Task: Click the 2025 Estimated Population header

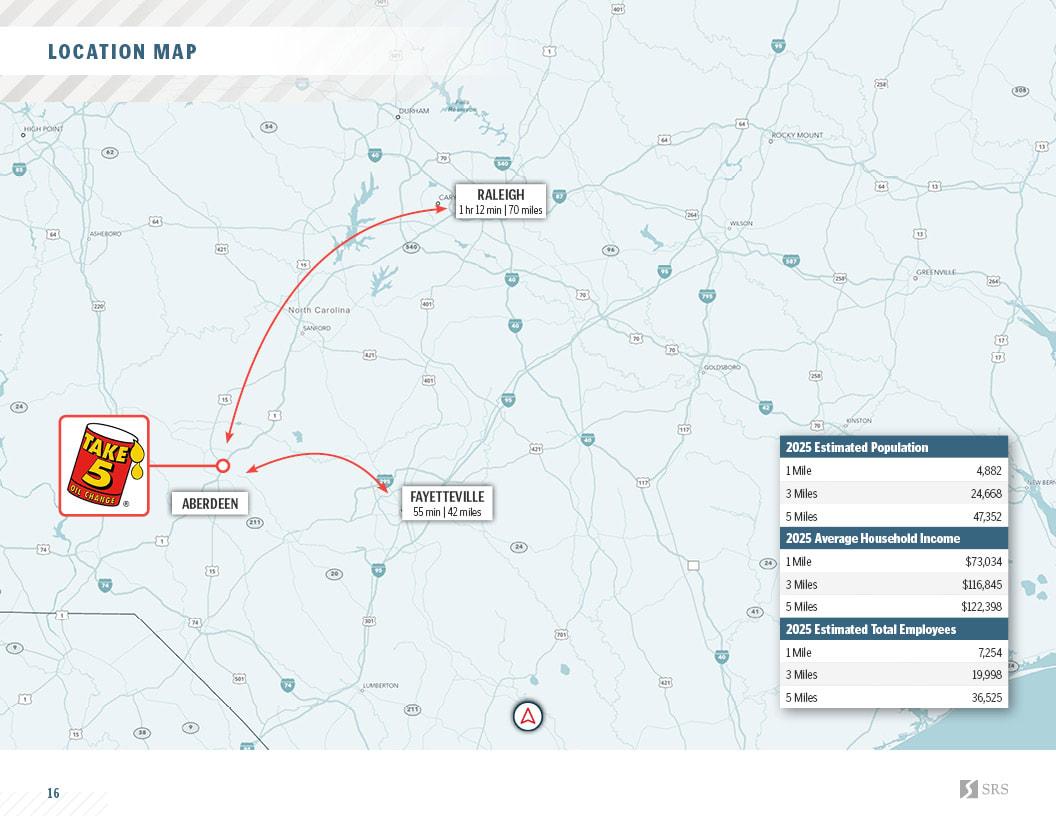Action: point(894,447)
